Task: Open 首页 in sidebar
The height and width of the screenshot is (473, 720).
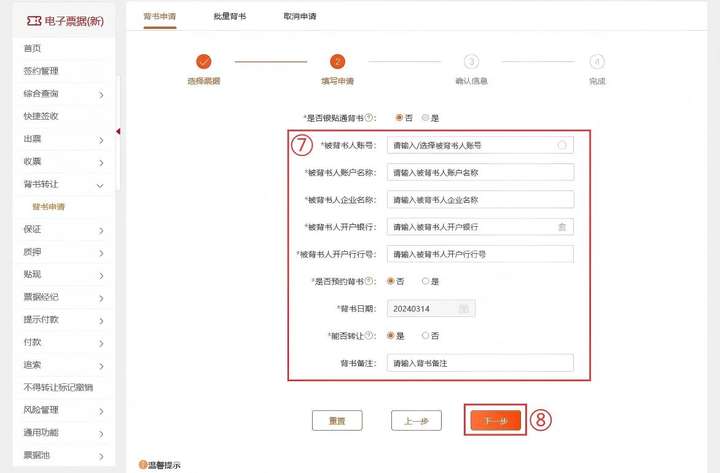Action: 32,48
